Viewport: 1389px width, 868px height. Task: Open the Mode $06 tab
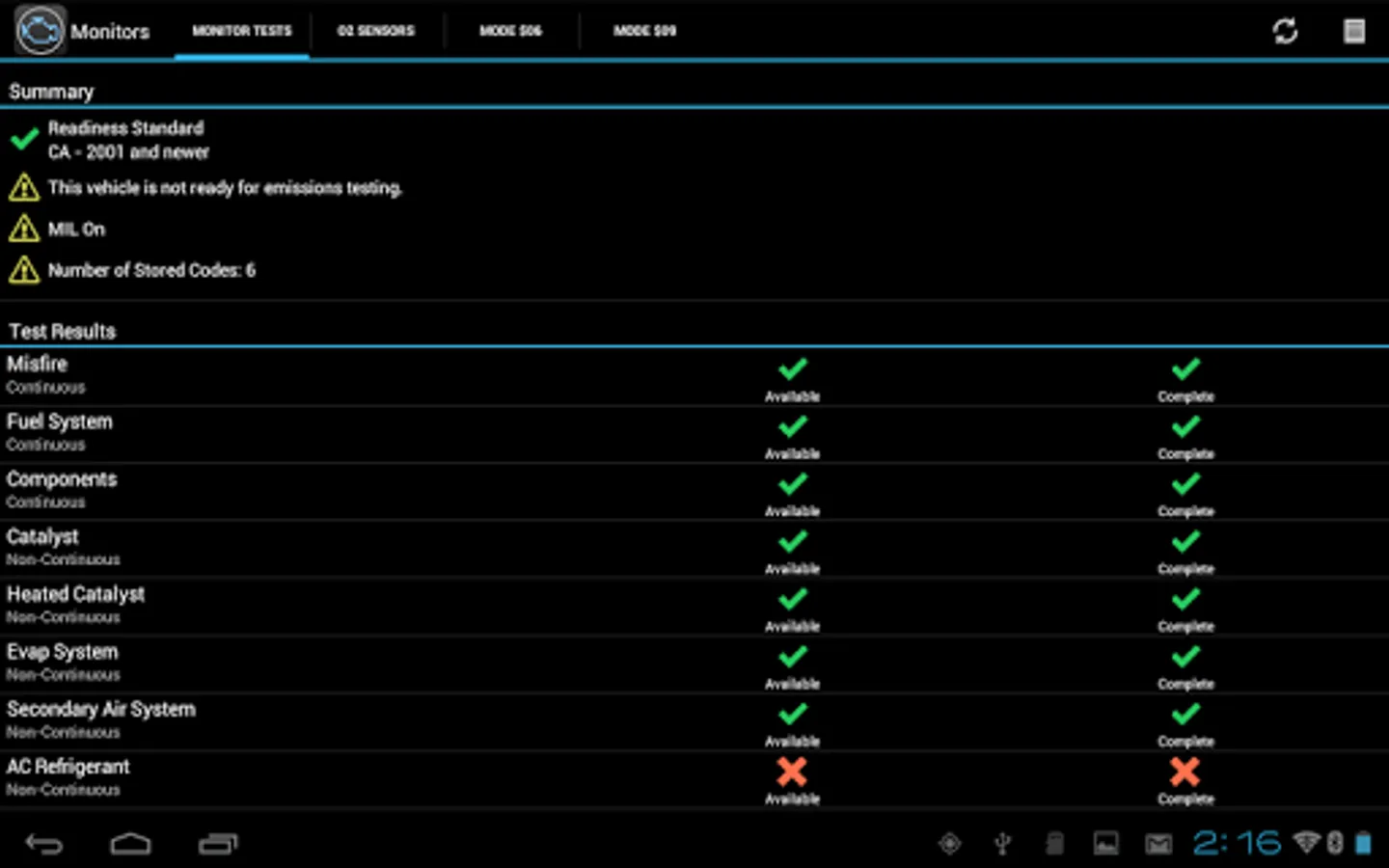coord(510,31)
